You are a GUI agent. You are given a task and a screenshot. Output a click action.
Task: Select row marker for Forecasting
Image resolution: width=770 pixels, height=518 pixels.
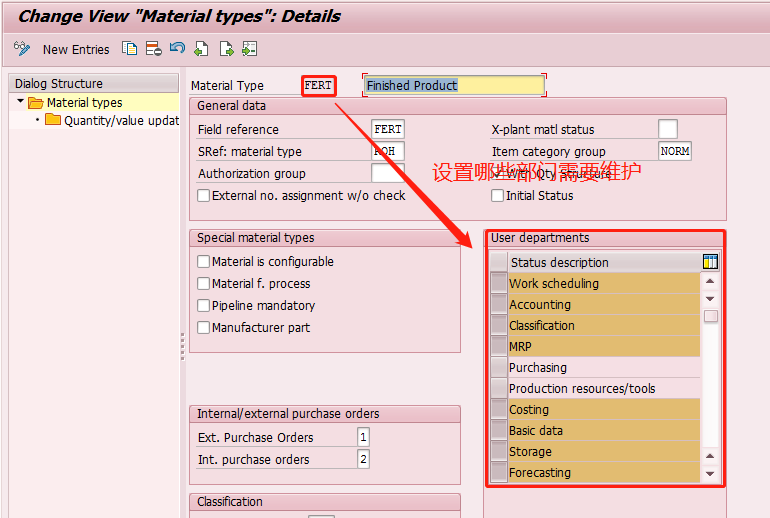(499, 472)
